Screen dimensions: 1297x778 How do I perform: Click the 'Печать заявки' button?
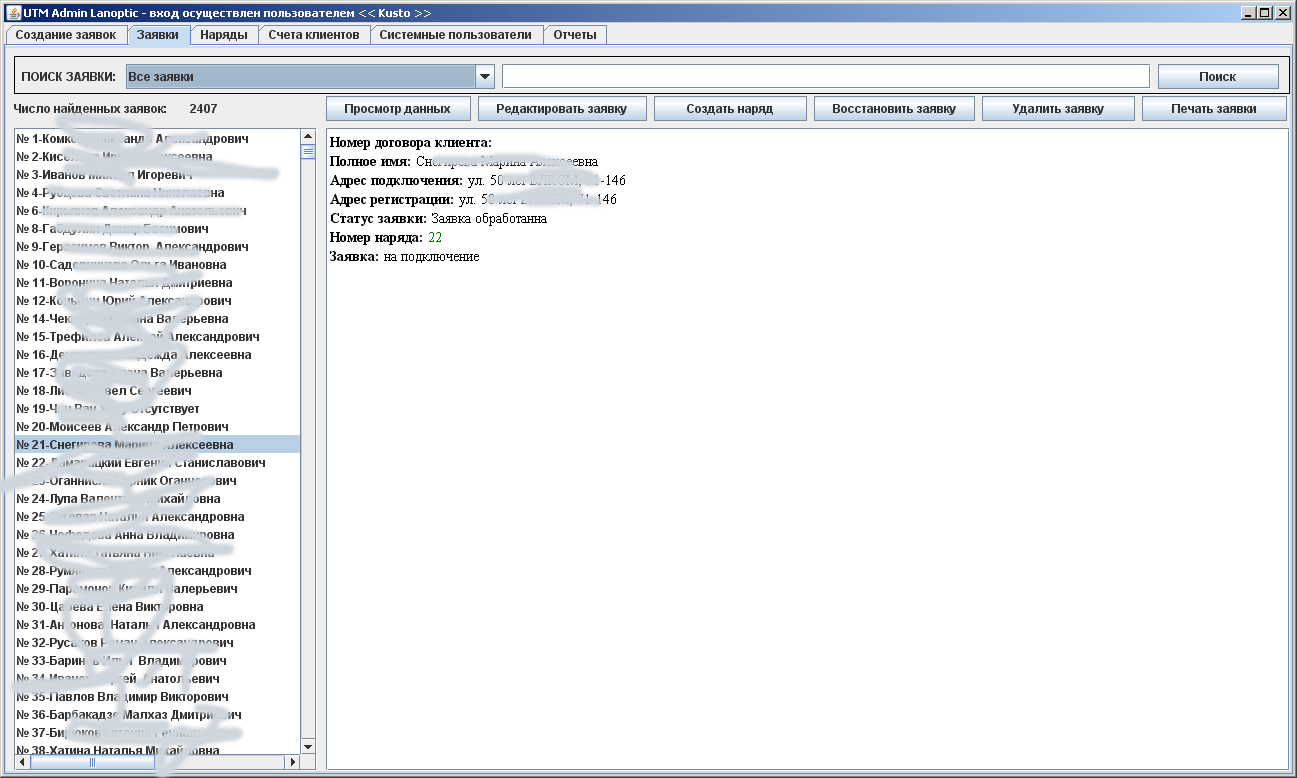click(x=1214, y=109)
